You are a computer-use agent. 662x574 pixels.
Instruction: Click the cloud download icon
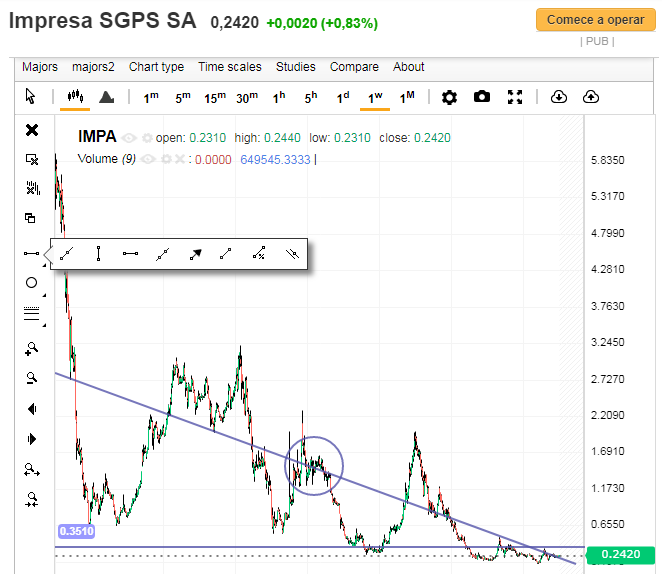559,97
